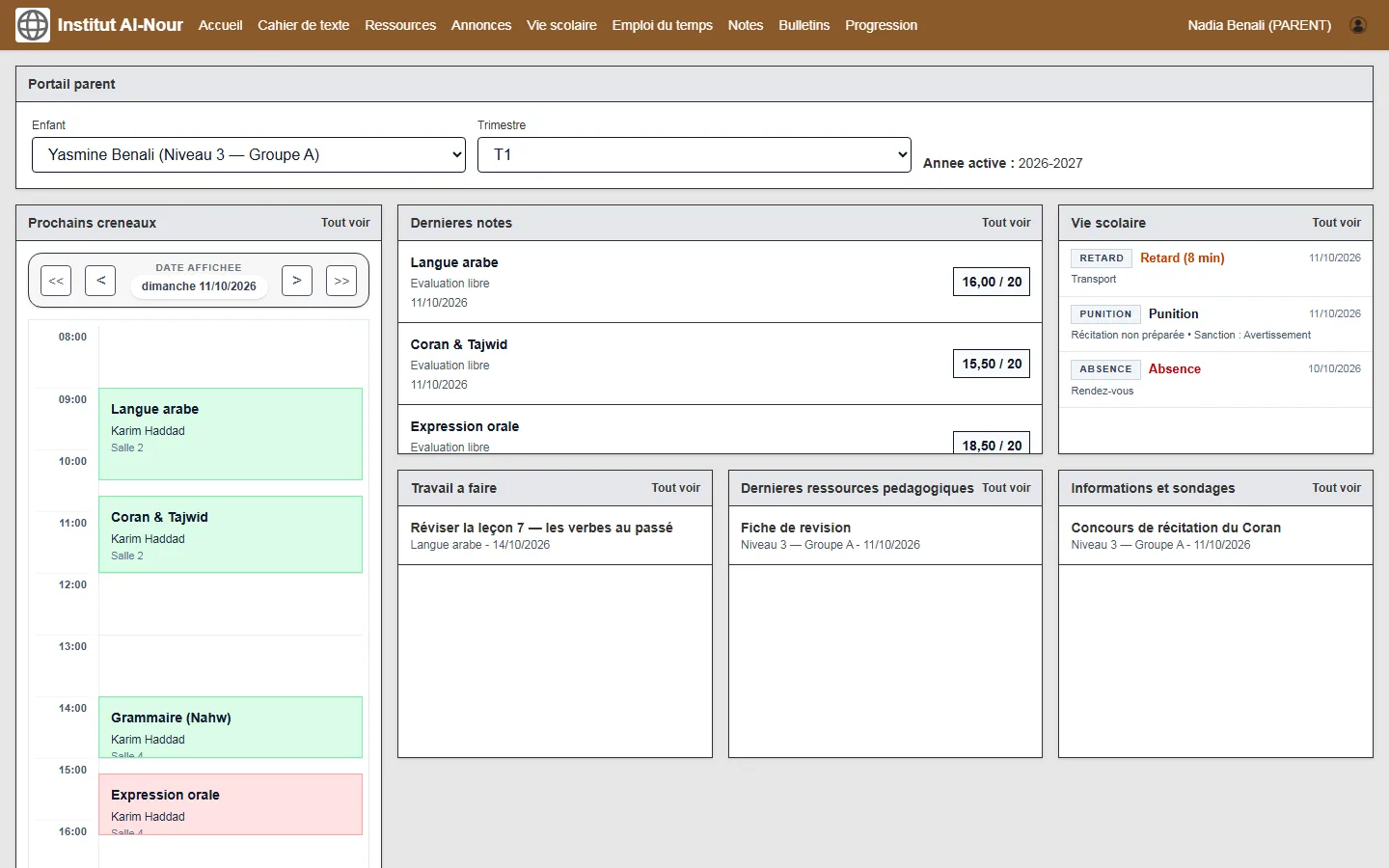Go to Cahier de texte
This screenshot has width=1389, height=868.
[x=304, y=25]
